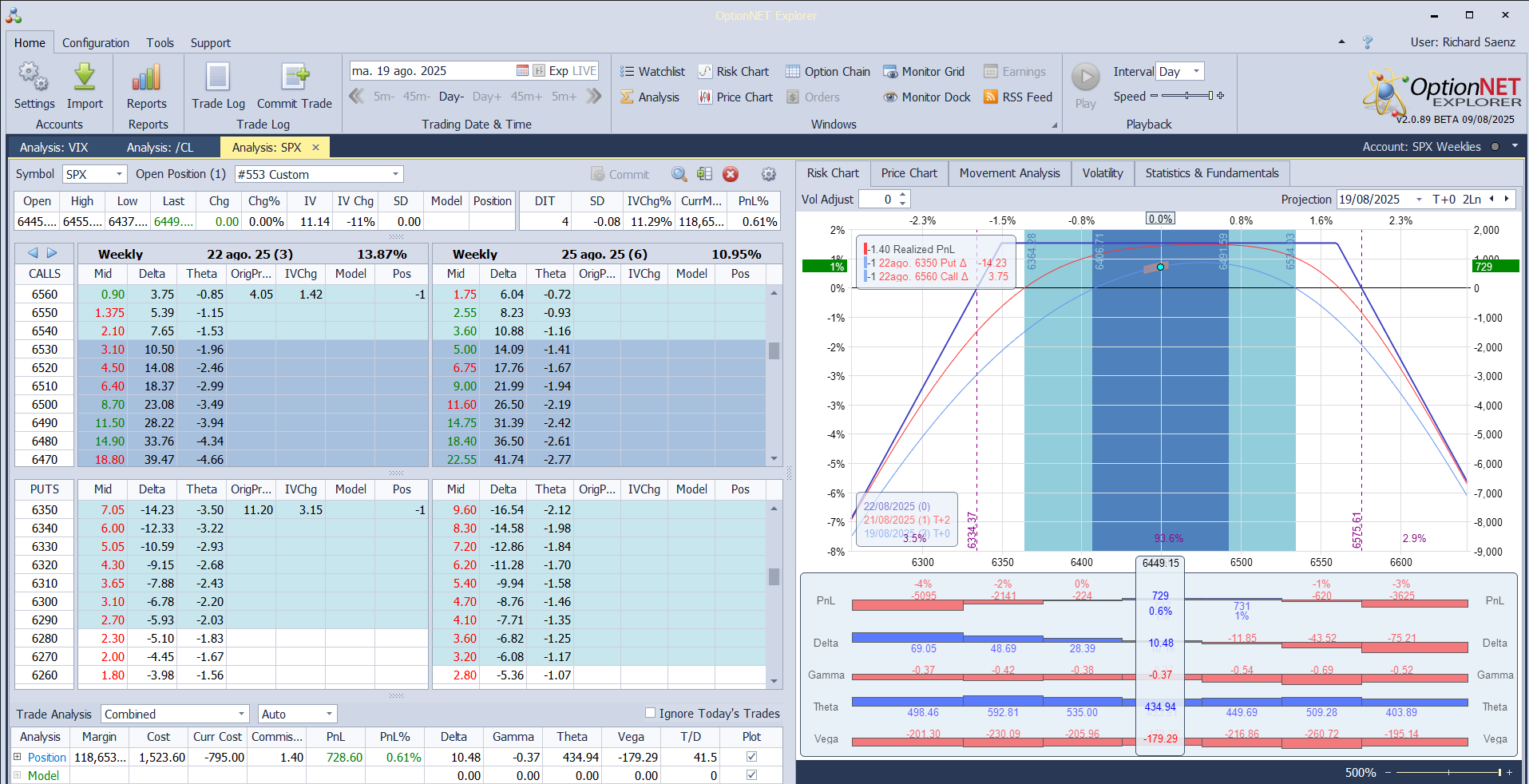Open the calendar date picker icon
Screen dimensions: 1529x784
point(522,71)
